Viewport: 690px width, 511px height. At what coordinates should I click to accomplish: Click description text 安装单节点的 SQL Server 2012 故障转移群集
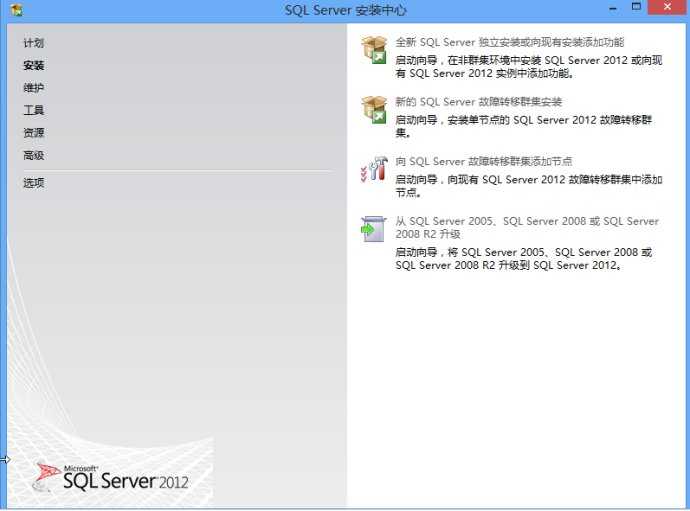[524, 126]
